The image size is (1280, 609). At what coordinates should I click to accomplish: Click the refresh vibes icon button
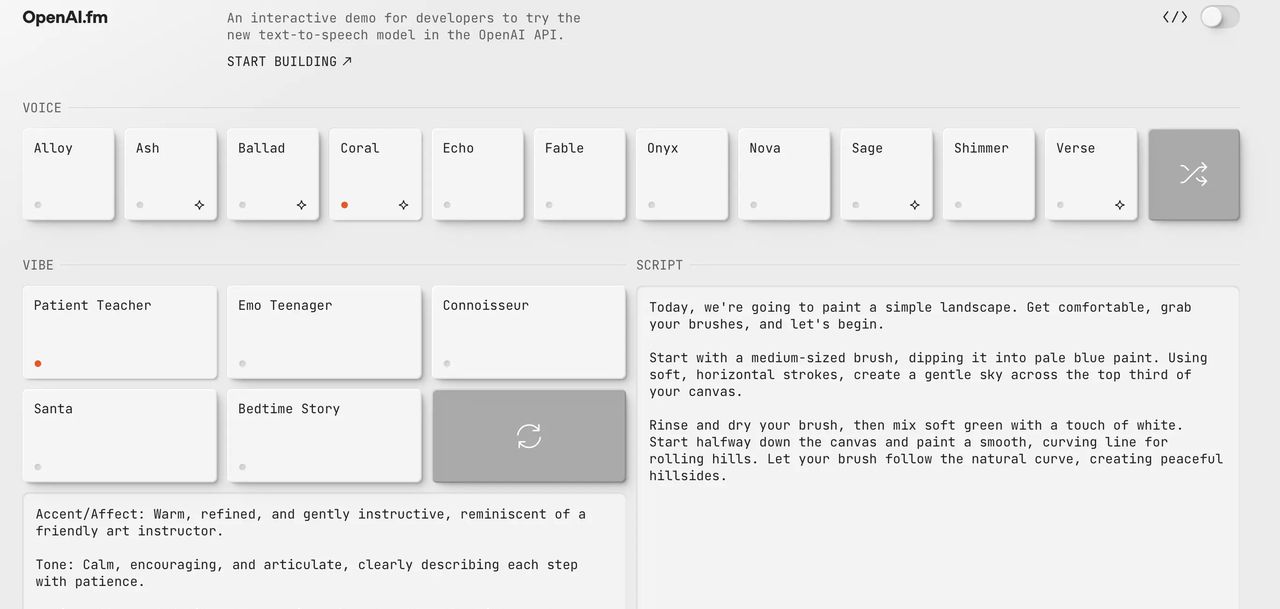click(529, 436)
